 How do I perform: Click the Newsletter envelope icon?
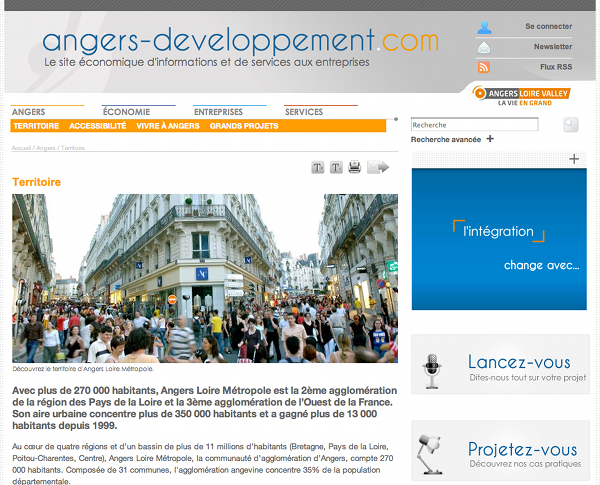[x=485, y=47]
